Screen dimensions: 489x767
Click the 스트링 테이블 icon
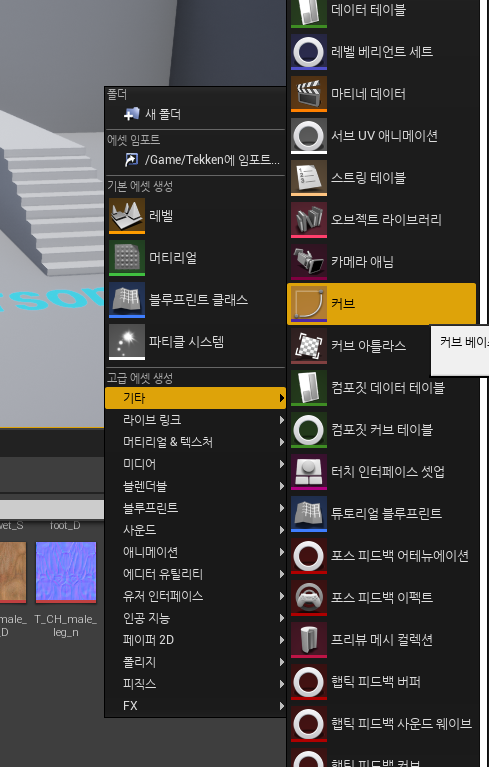[x=309, y=178]
